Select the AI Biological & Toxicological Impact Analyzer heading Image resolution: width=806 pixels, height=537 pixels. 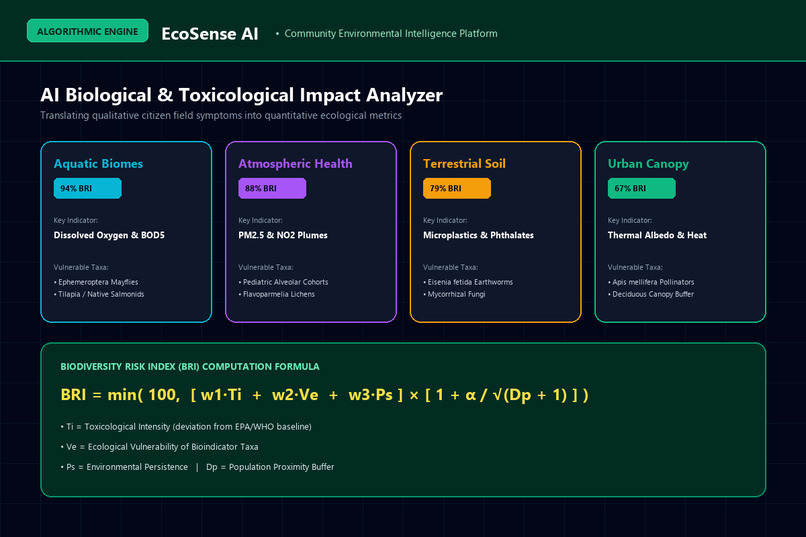(242, 95)
